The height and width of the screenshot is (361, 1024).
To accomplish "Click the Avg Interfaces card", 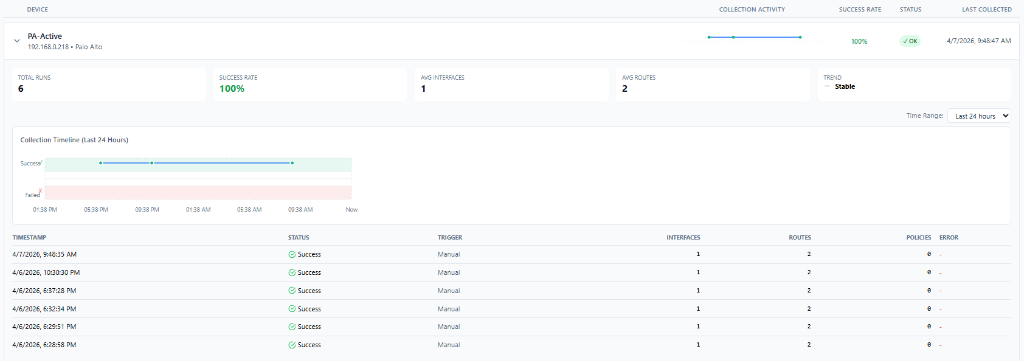I will point(511,85).
